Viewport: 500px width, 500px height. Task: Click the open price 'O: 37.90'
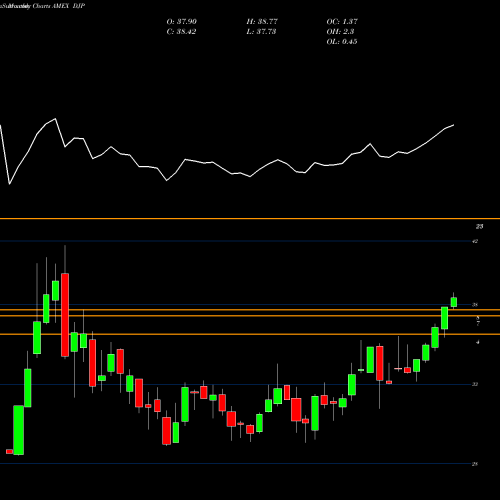click(182, 22)
